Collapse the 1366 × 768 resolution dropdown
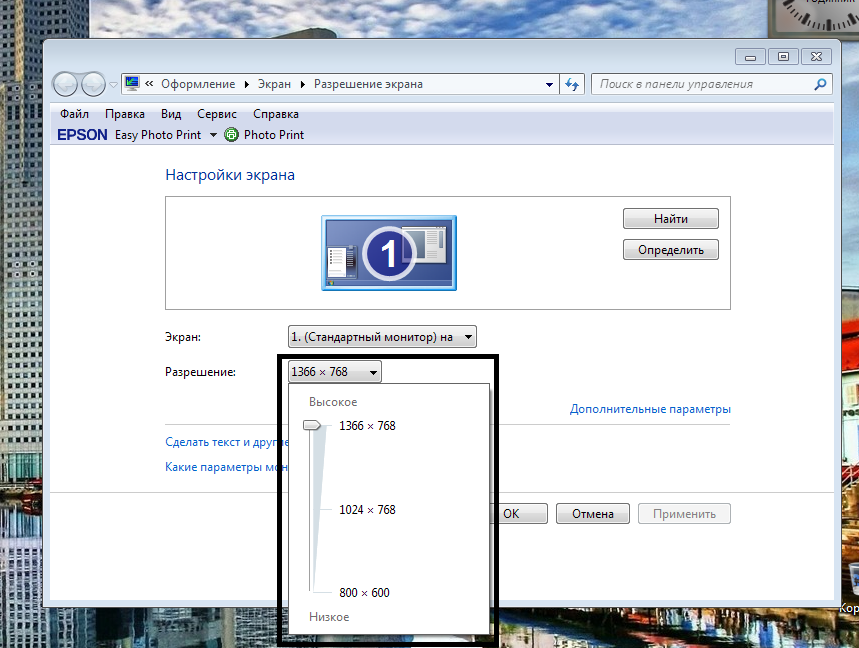Viewport: 859px width, 648px height. (x=334, y=372)
